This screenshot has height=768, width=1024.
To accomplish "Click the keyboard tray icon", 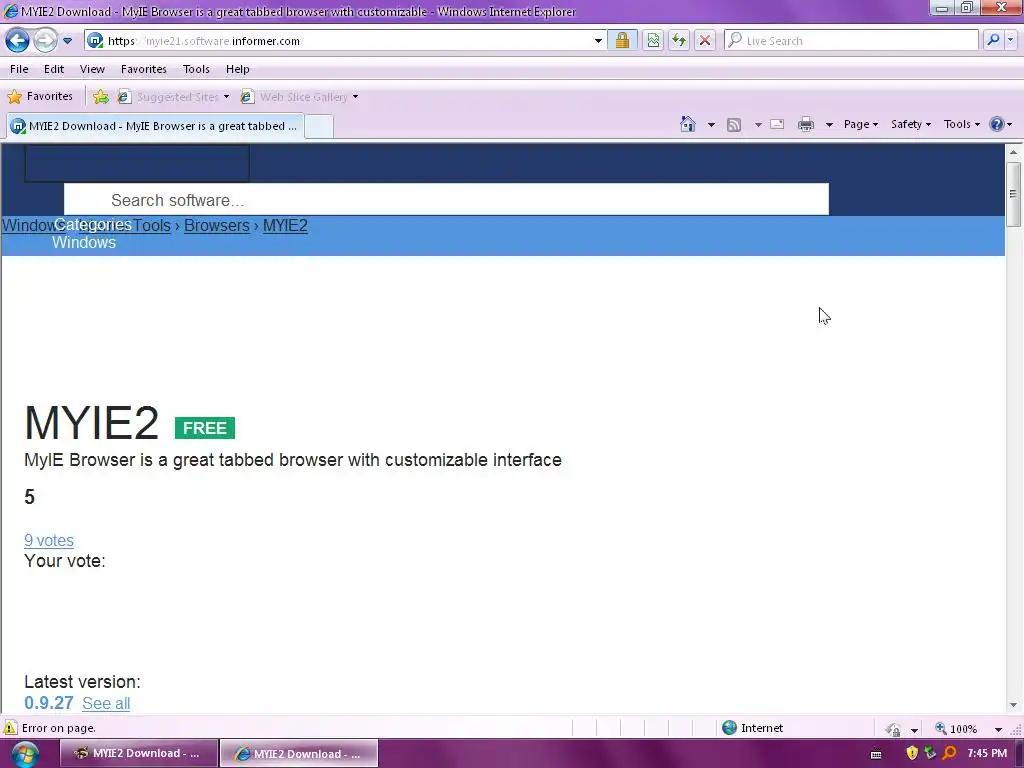I will coord(876,754).
